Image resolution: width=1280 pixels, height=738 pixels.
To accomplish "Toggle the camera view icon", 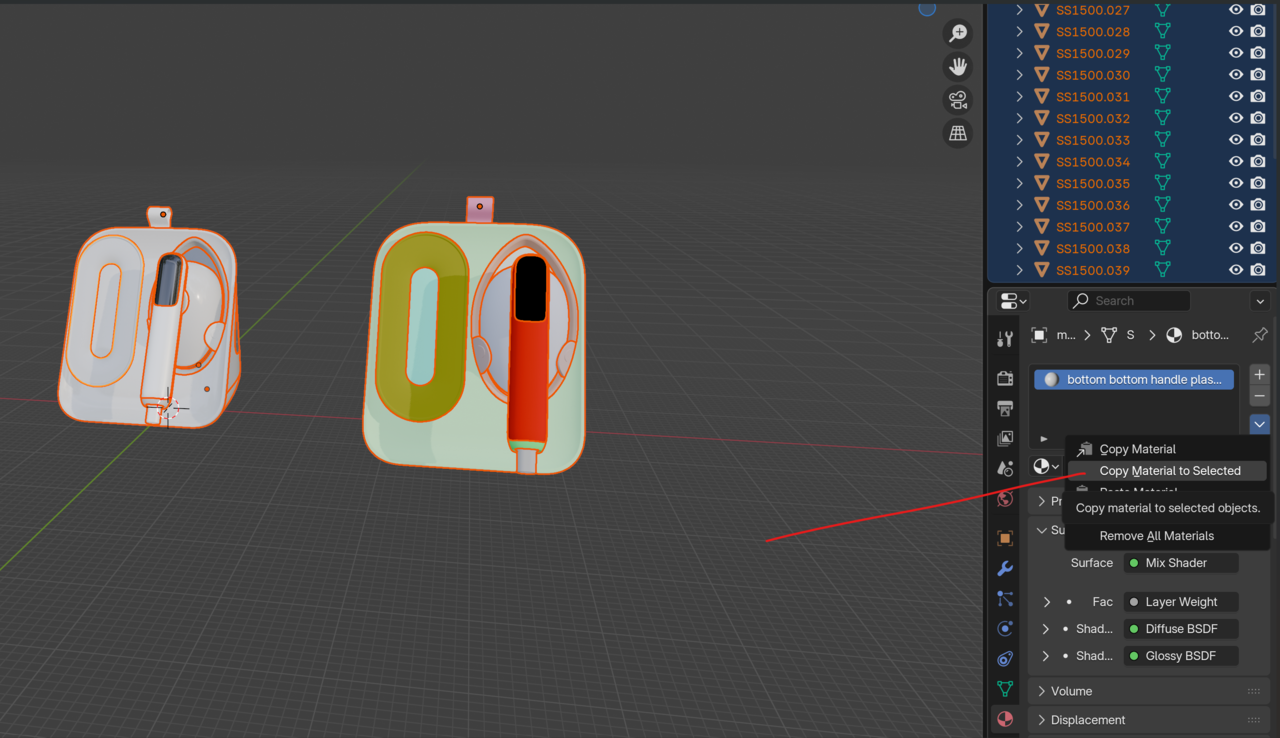I will tap(958, 100).
